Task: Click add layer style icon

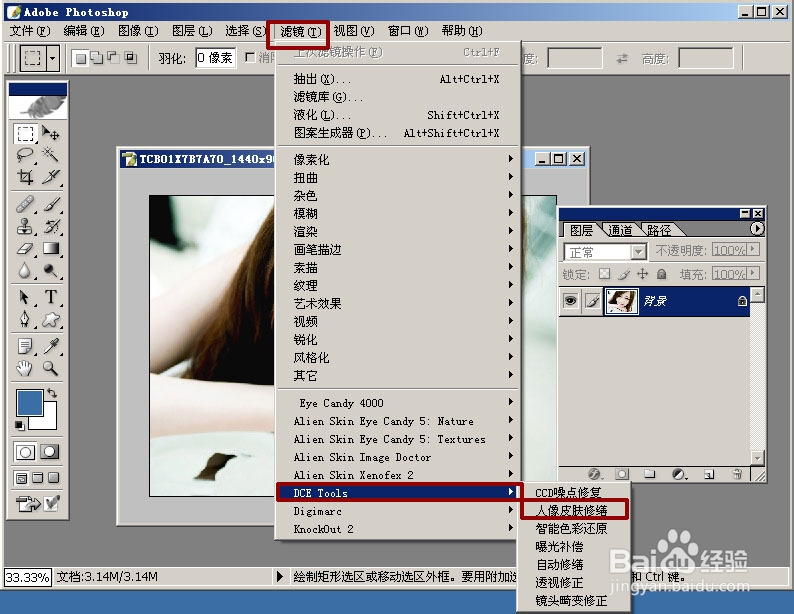Action: (x=594, y=474)
